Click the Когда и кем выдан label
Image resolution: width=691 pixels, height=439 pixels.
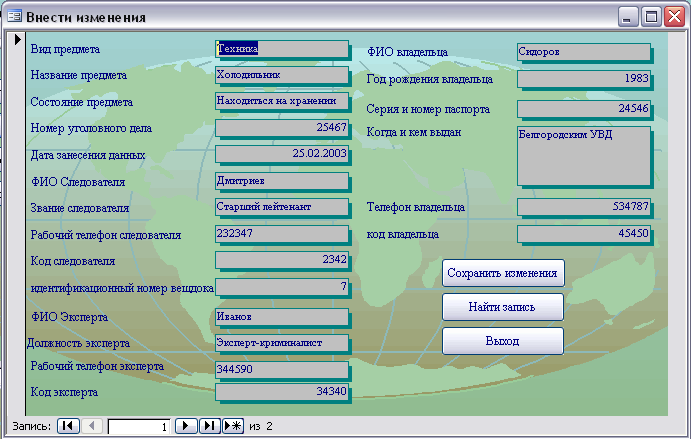[414, 132]
